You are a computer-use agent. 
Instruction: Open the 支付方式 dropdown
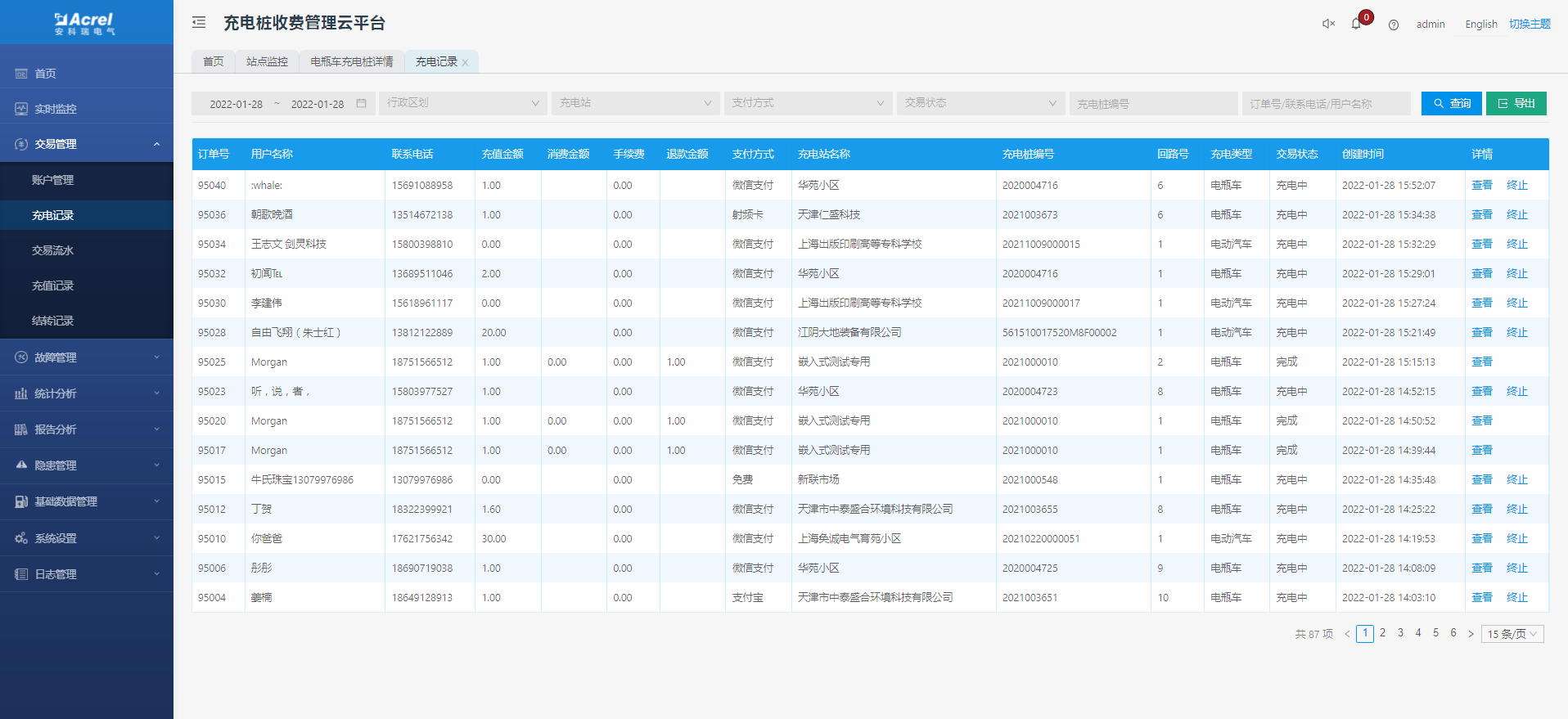pos(808,103)
